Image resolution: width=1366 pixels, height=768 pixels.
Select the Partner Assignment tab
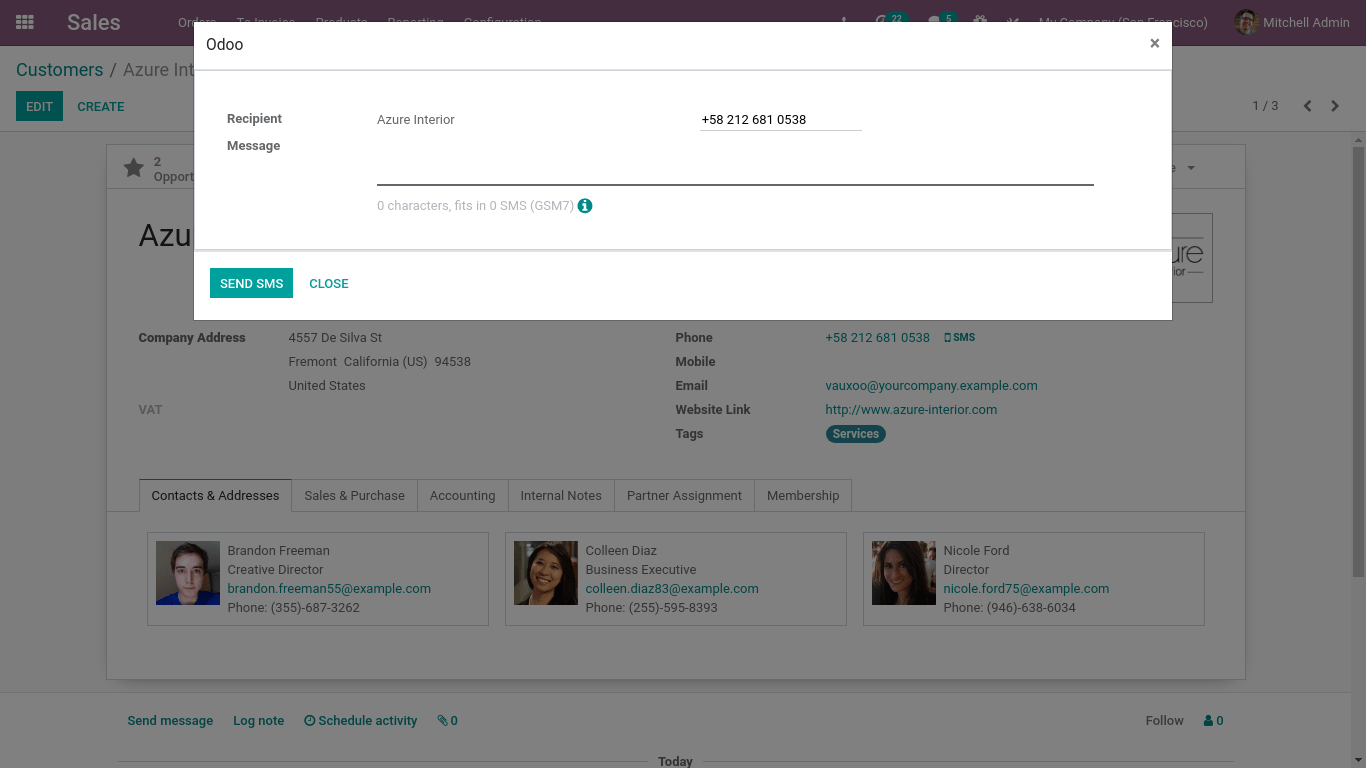coord(684,495)
